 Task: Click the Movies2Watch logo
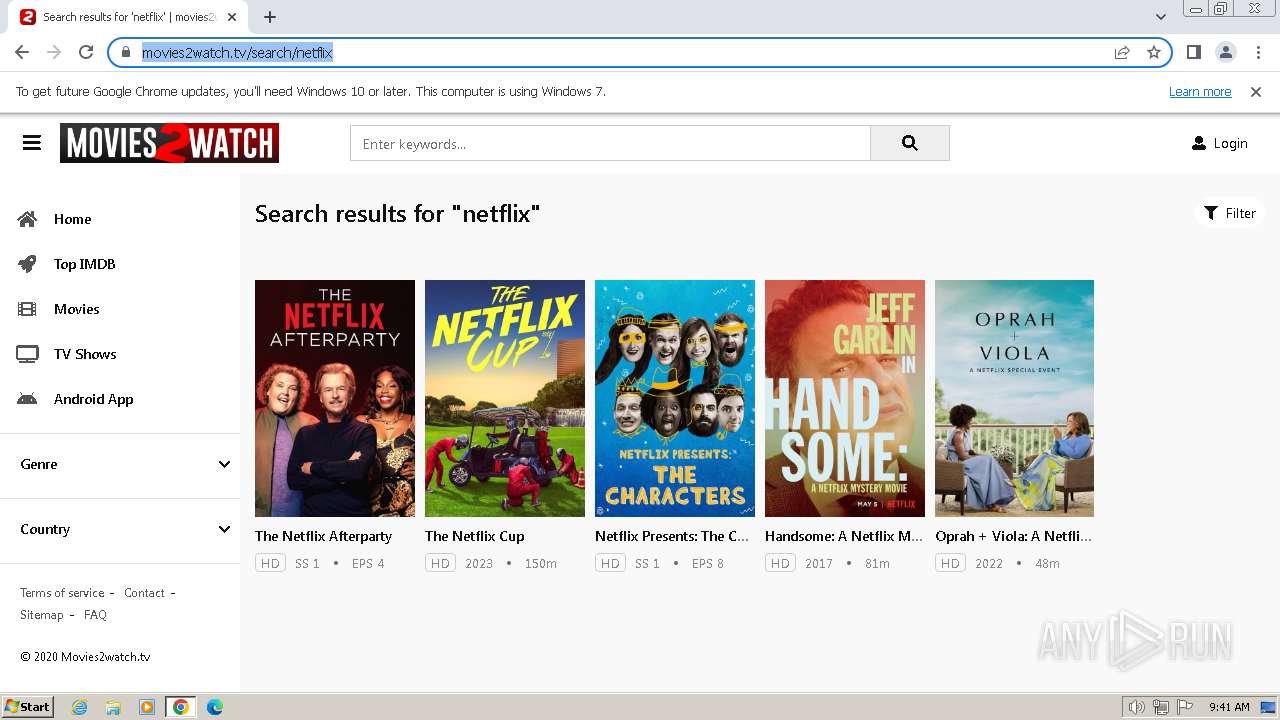pyautogui.click(x=169, y=143)
